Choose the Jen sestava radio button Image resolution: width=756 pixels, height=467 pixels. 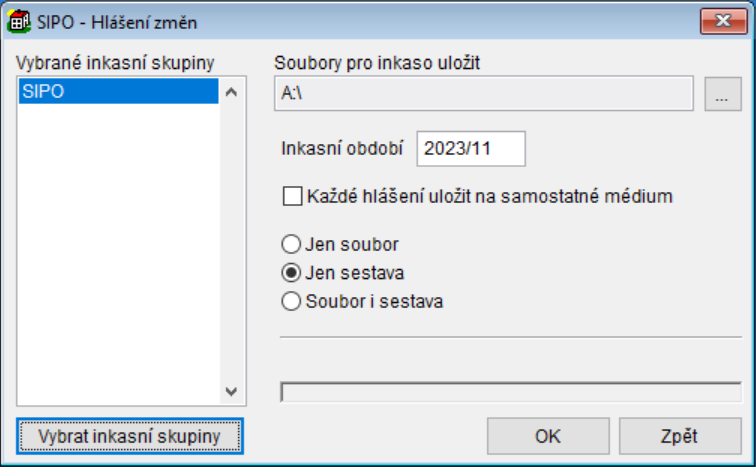[292, 272]
